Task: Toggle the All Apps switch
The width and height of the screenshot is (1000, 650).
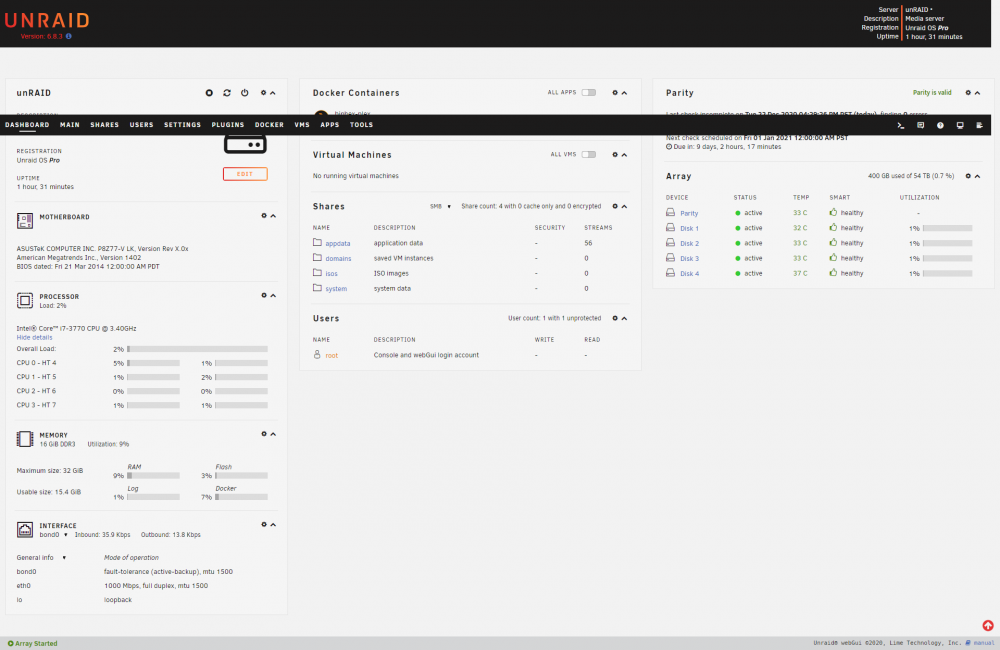Action: tap(589, 93)
